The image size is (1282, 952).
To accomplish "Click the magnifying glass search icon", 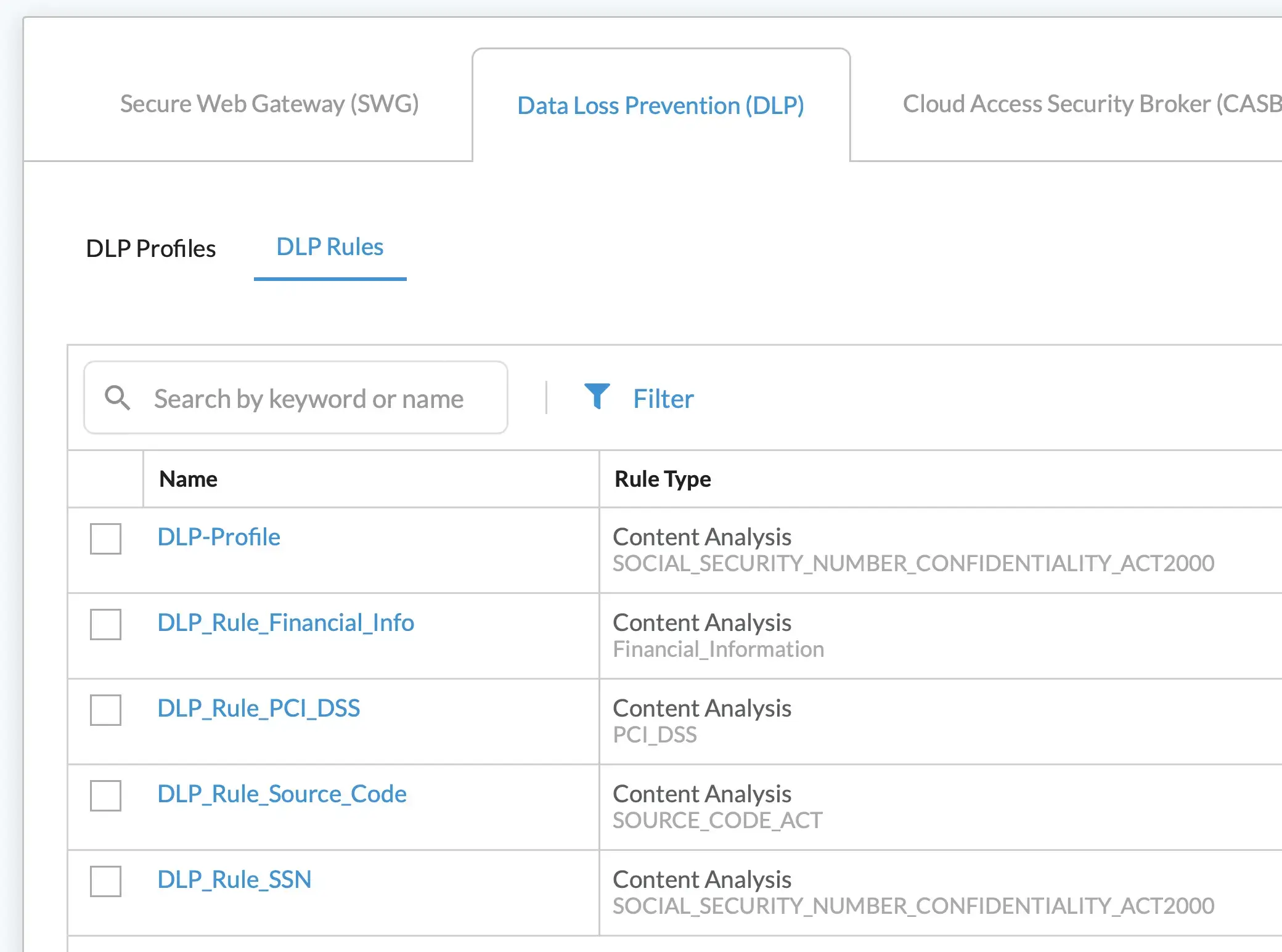I will pyautogui.click(x=117, y=398).
